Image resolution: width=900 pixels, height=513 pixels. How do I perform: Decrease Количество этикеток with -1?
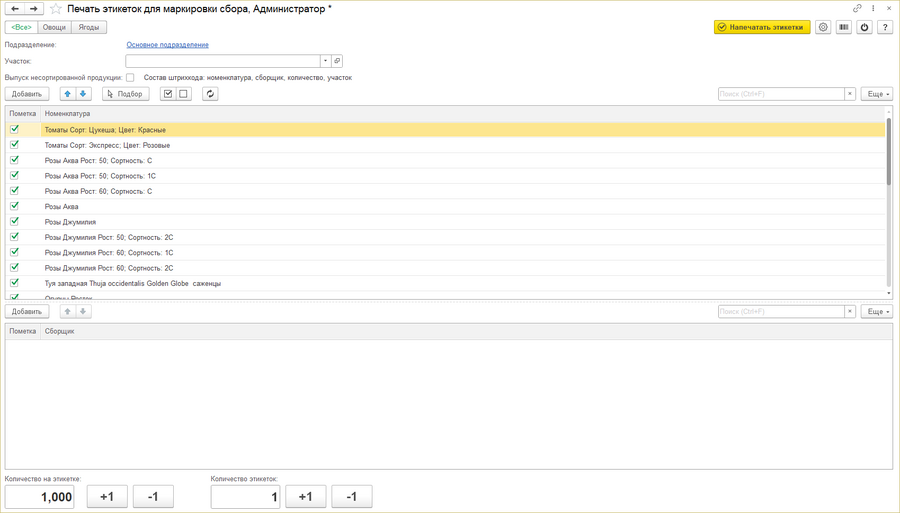point(352,496)
